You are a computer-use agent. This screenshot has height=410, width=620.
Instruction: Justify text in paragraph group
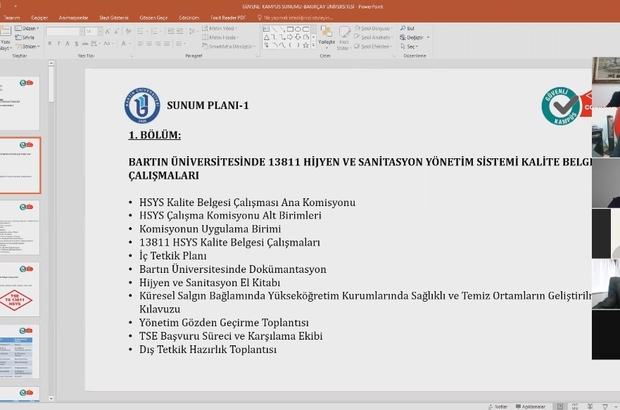[x=166, y=43]
